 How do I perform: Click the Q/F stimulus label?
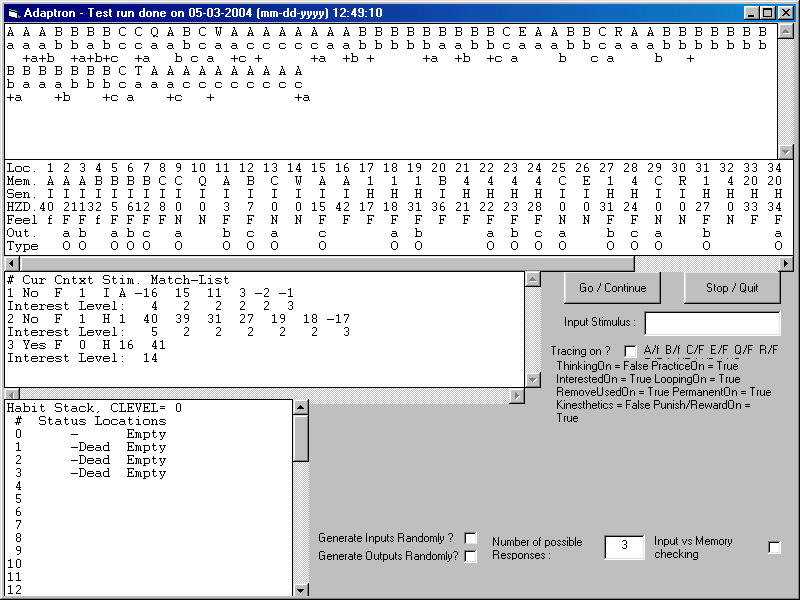point(743,350)
